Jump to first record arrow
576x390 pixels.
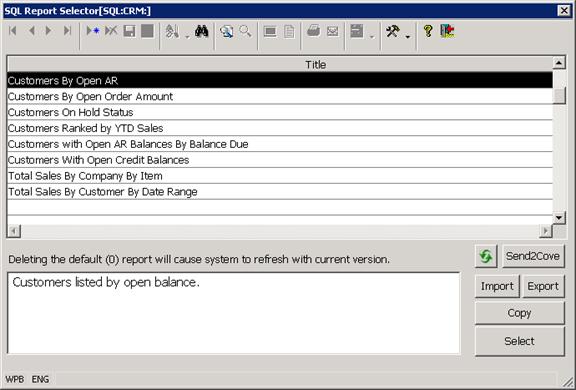tap(13, 31)
